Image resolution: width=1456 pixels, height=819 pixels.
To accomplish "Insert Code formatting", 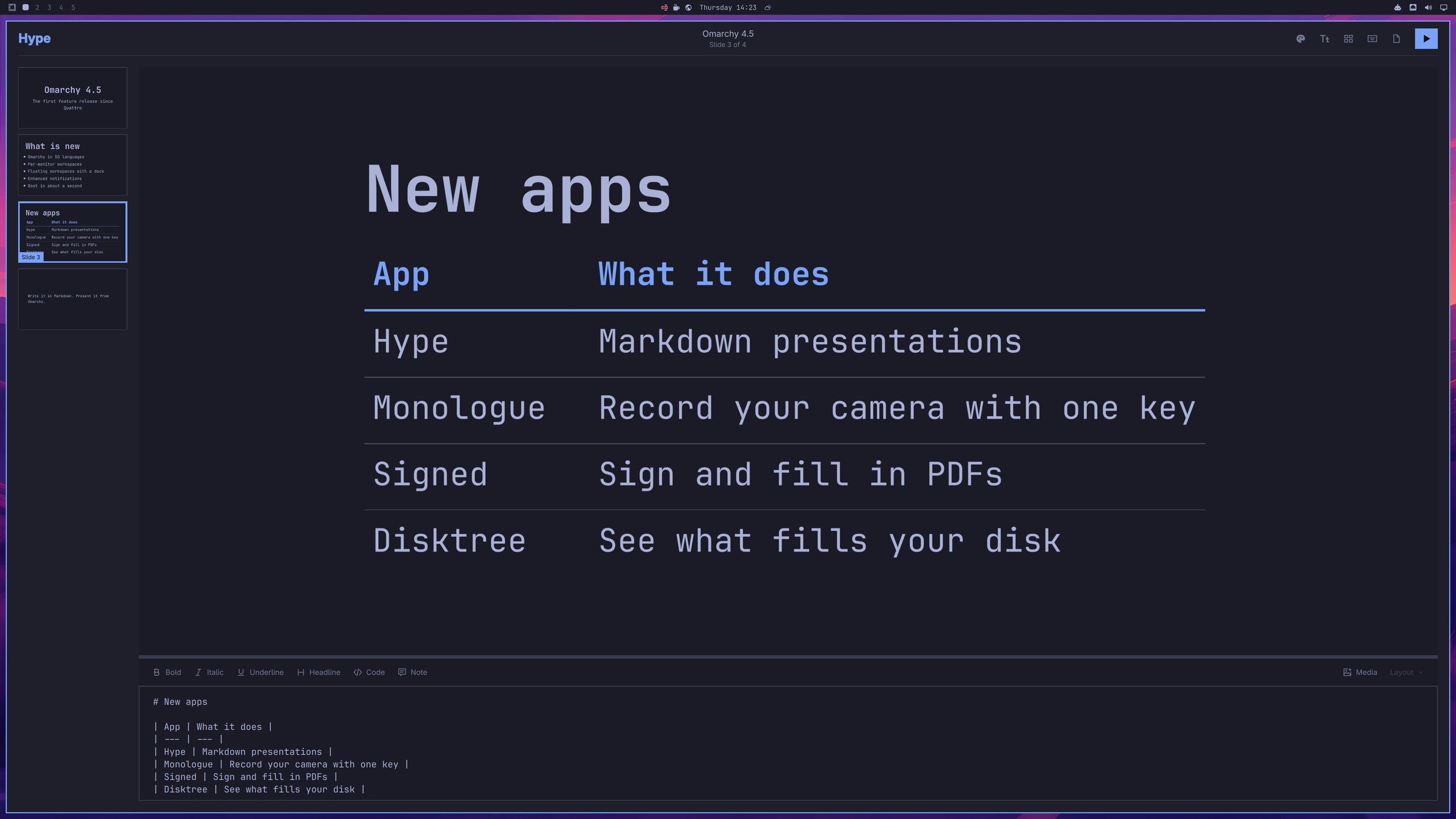I will 369,672.
